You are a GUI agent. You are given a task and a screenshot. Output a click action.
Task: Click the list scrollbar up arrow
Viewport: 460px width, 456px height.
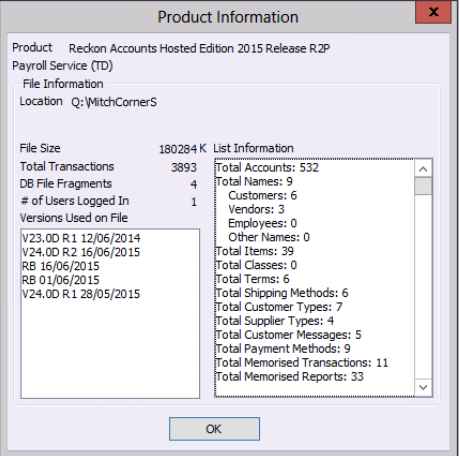[x=423, y=169]
